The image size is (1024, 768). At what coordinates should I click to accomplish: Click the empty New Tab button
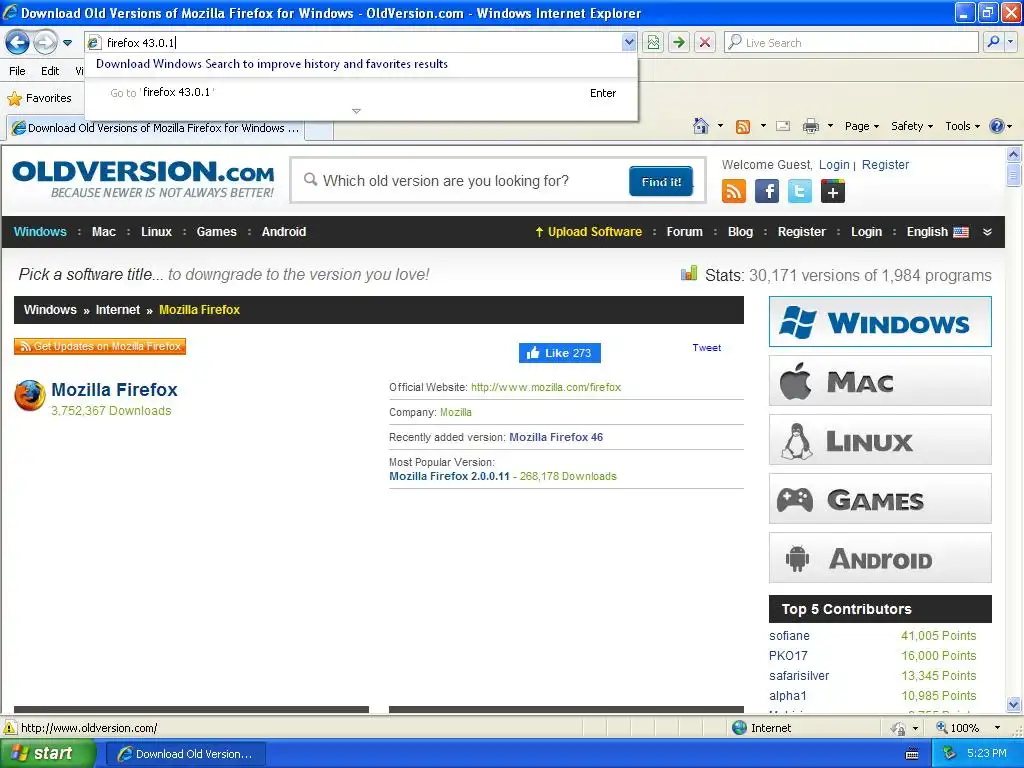(319, 129)
